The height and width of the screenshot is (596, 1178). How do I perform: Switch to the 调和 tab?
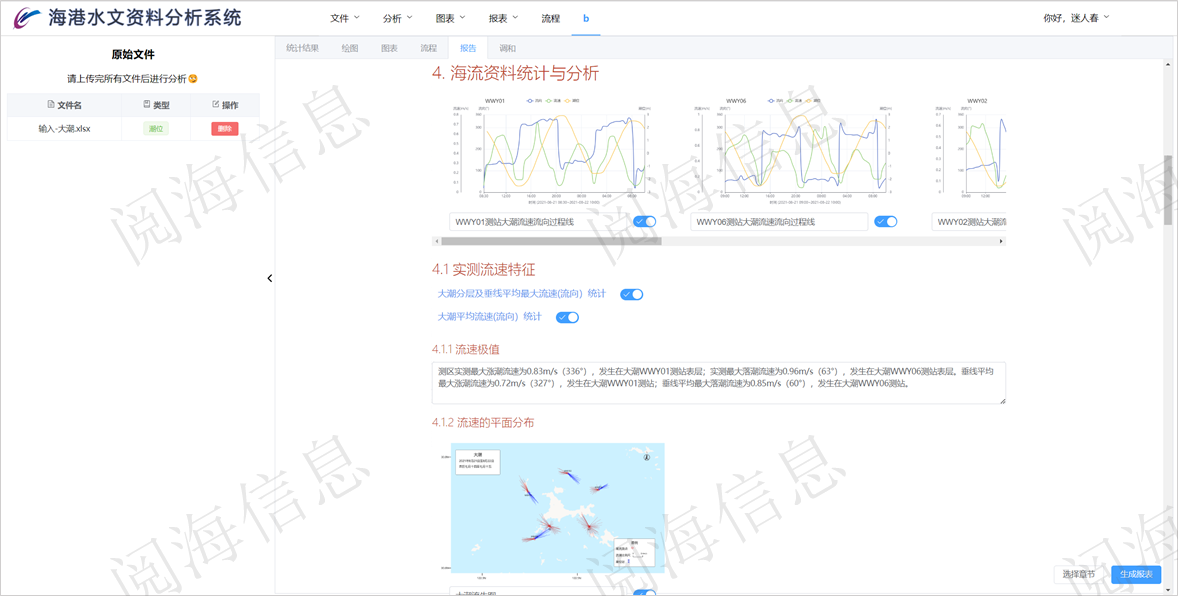(x=508, y=46)
